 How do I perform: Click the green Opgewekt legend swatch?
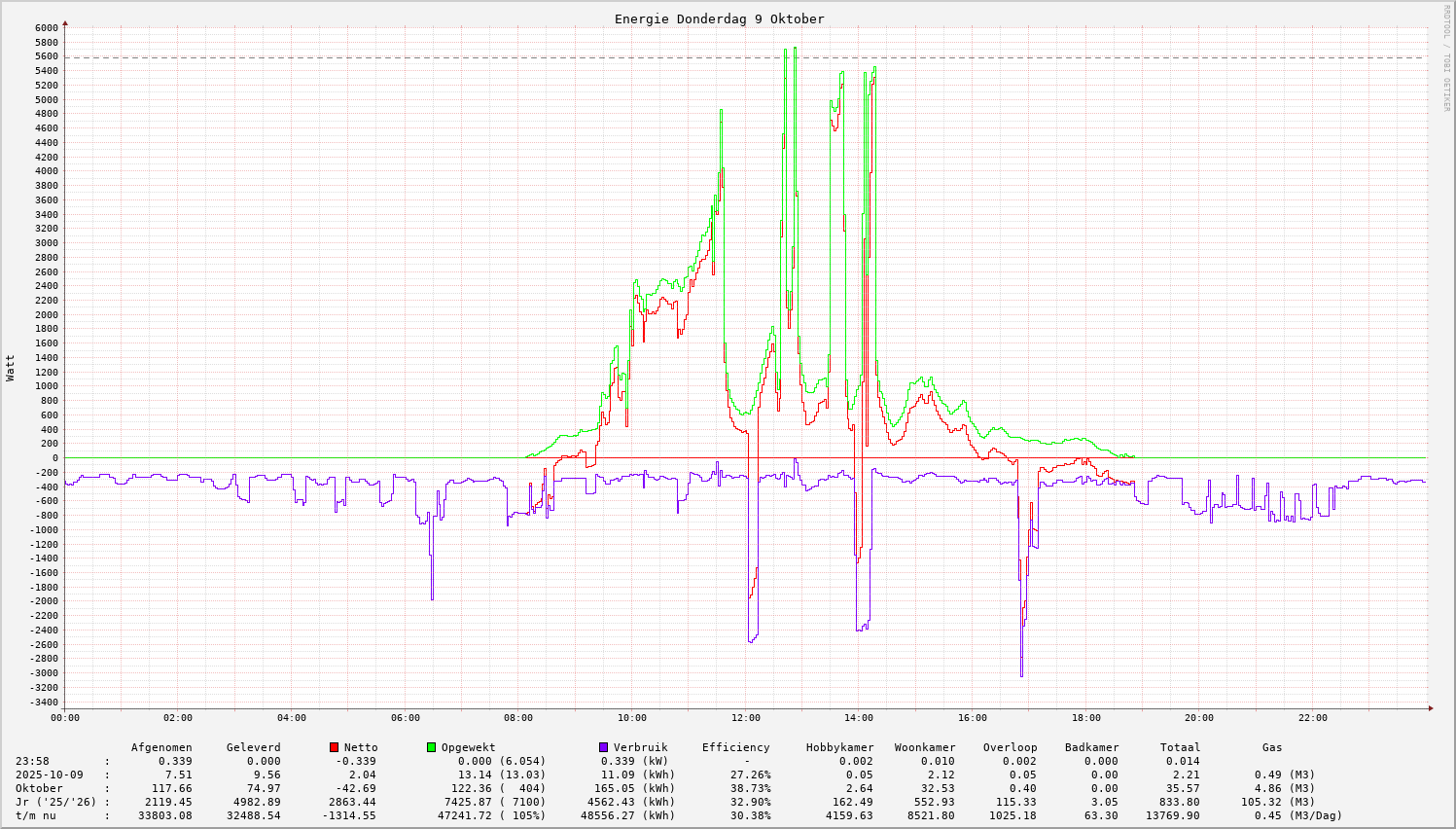coord(431,747)
